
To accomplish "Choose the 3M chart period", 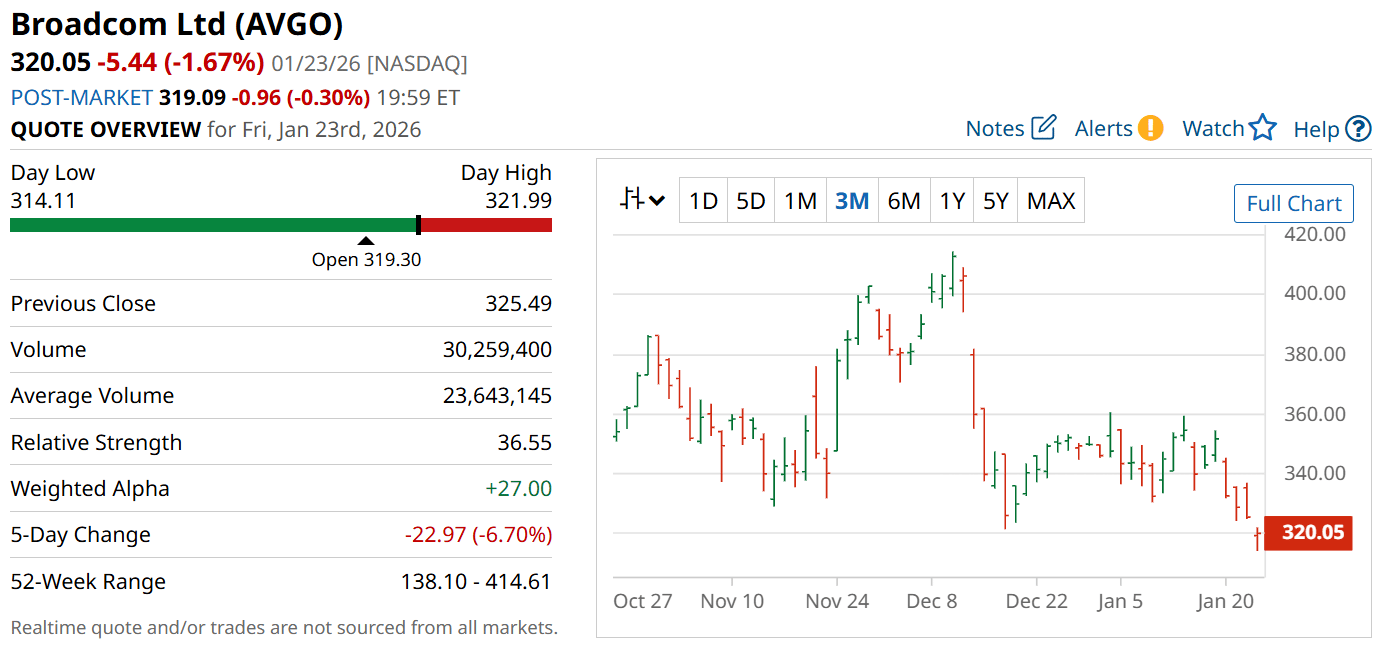I will pyautogui.click(x=852, y=201).
